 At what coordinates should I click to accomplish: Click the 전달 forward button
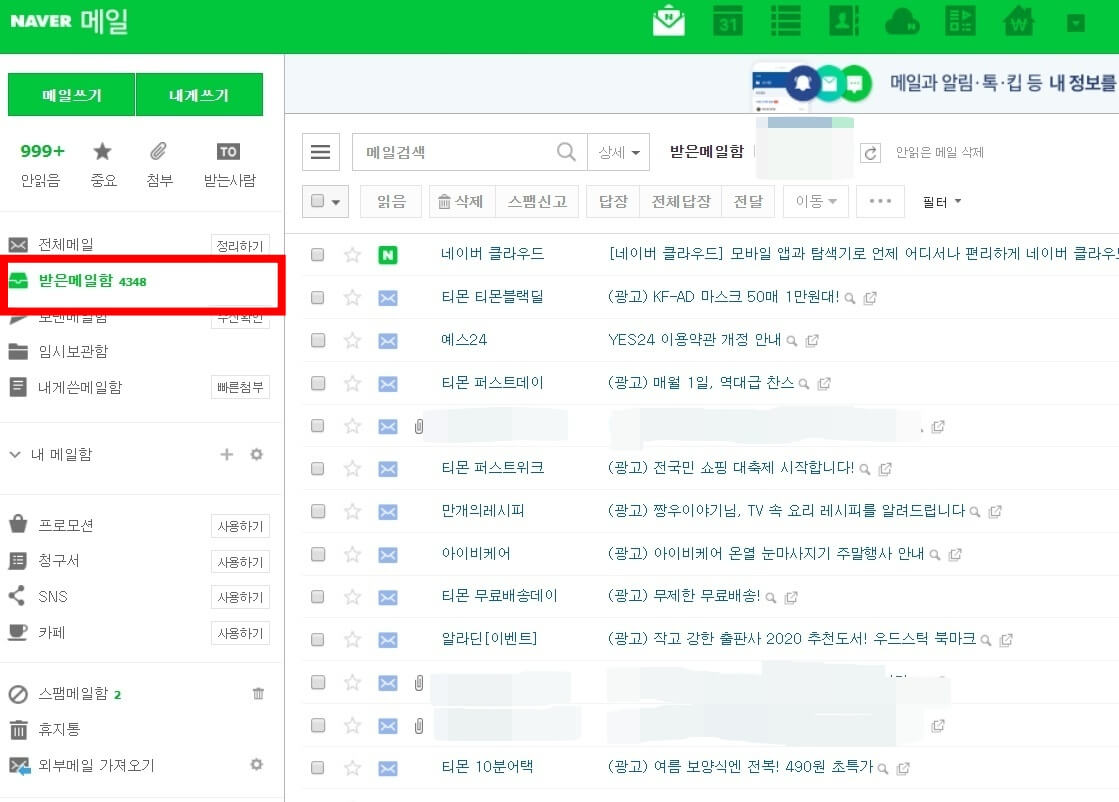(749, 202)
